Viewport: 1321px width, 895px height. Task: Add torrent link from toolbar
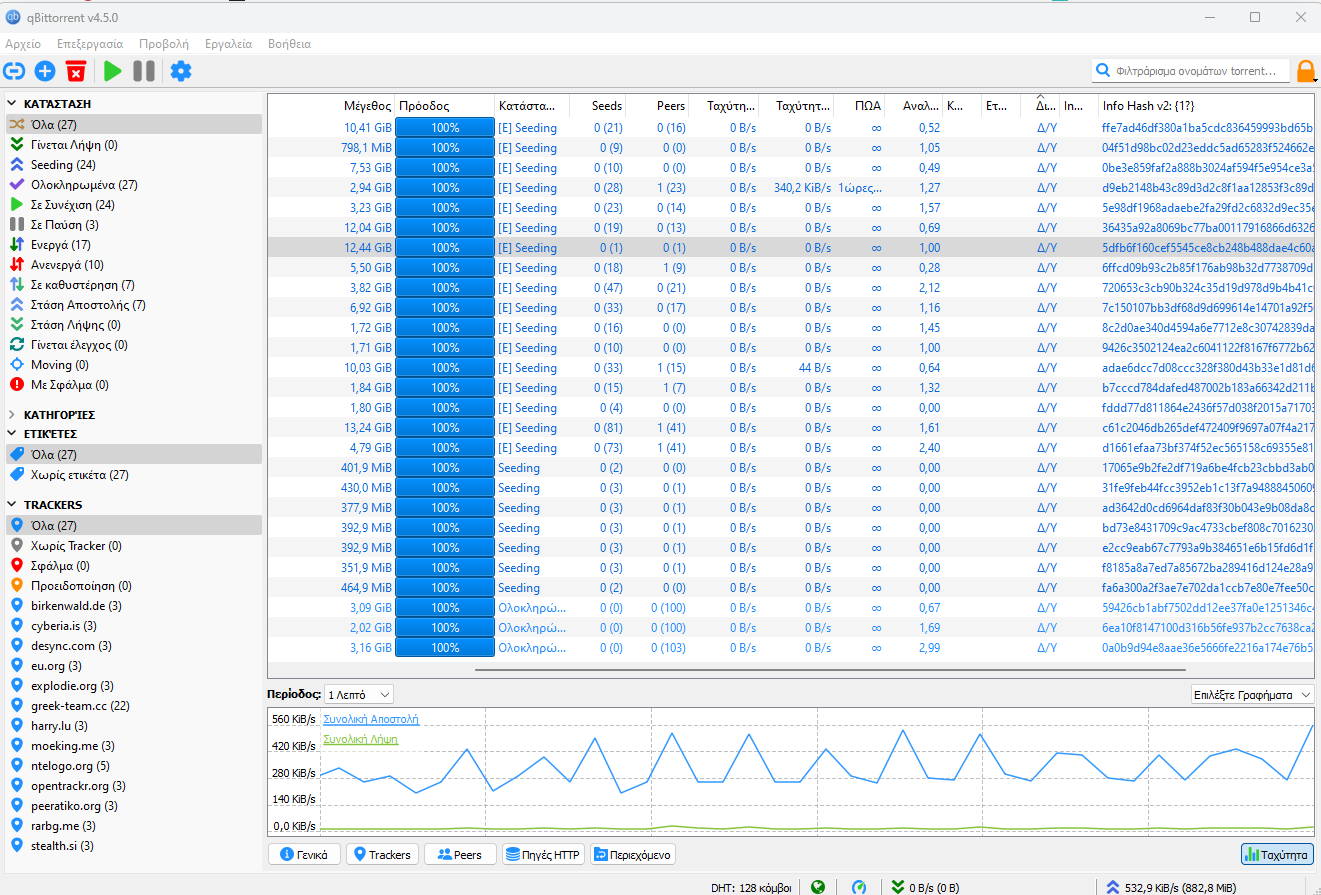coord(14,71)
